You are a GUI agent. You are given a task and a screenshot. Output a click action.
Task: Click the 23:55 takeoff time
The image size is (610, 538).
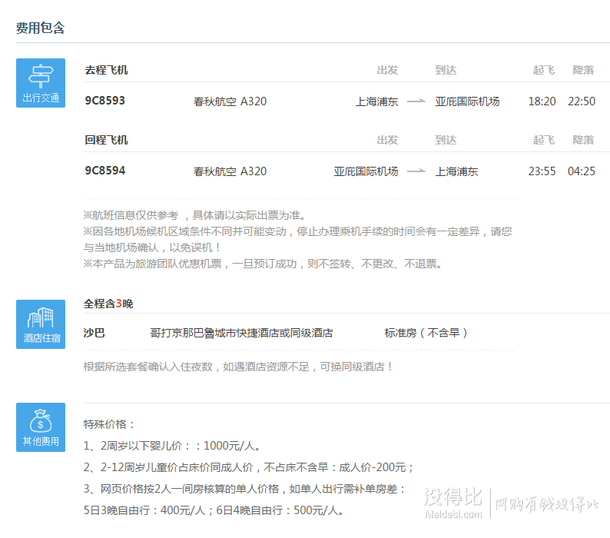(x=542, y=172)
